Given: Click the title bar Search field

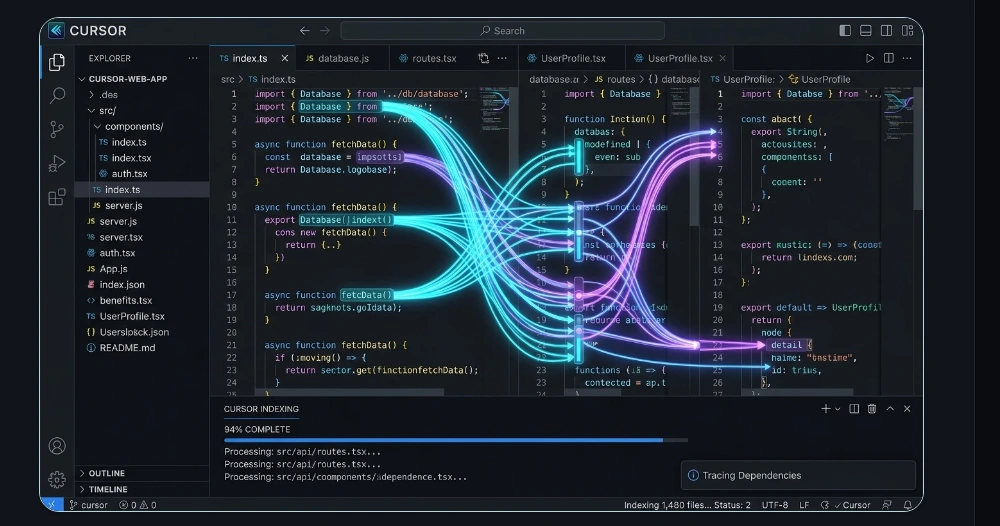Looking at the screenshot, I should 503,31.
